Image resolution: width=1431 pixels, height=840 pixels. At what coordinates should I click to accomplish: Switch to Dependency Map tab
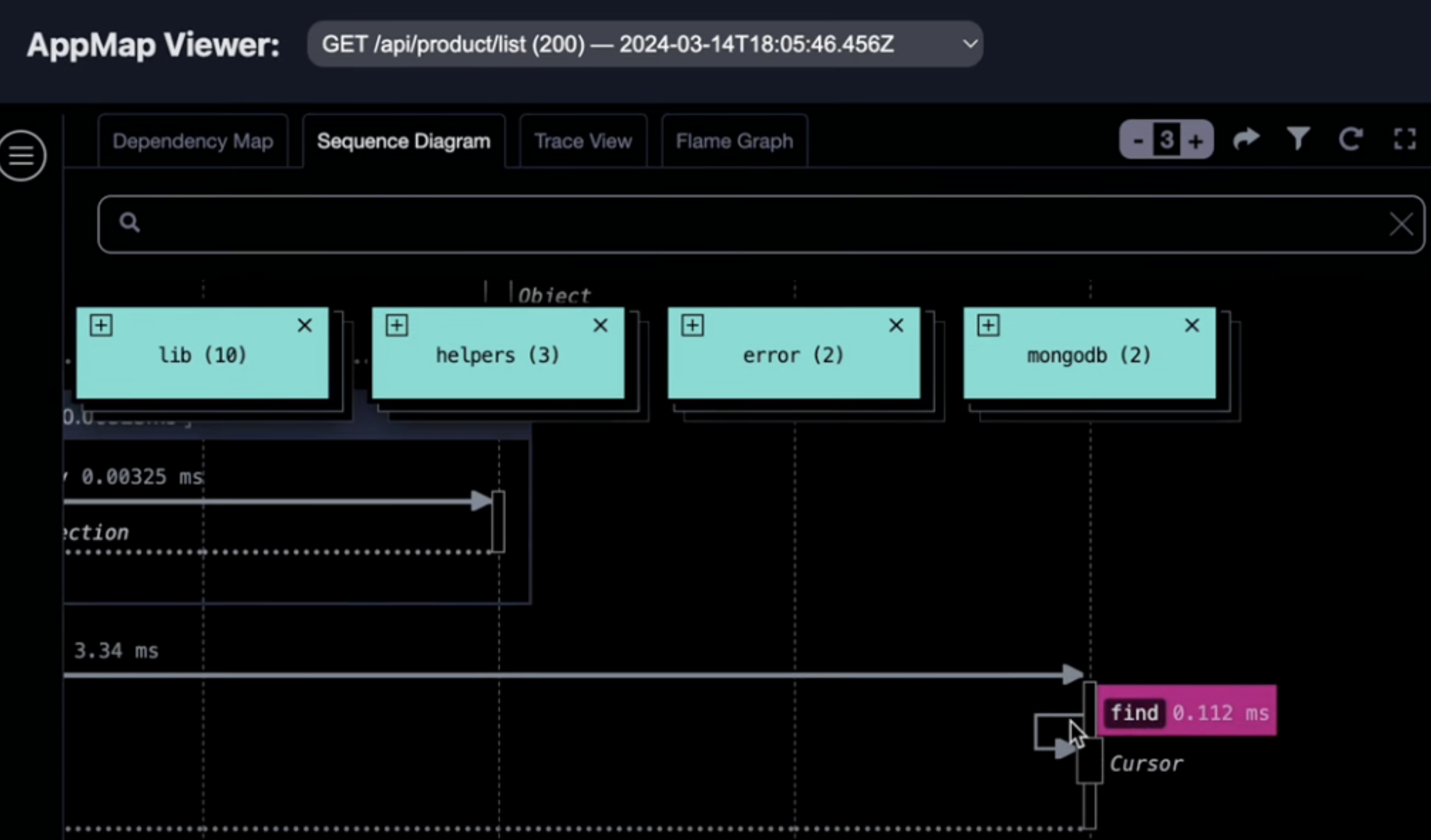193,141
